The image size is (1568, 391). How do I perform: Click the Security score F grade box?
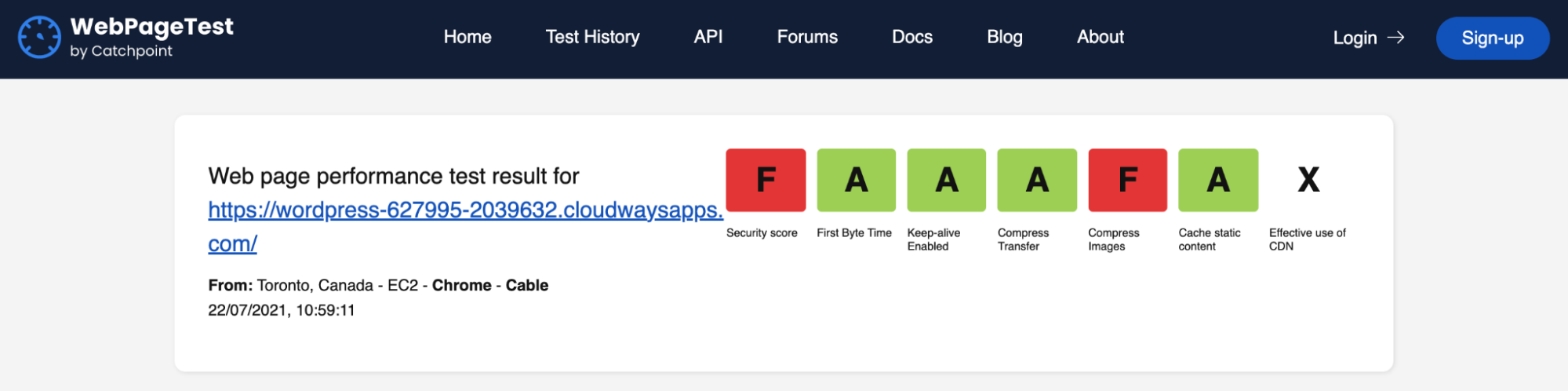[x=766, y=180]
